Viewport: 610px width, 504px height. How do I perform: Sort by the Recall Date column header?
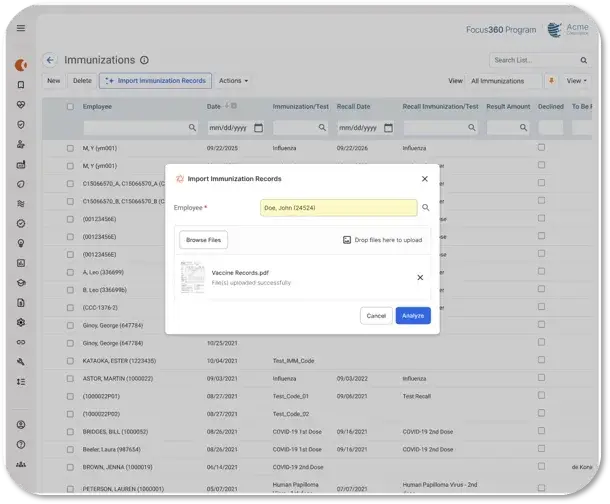point(353,107)
